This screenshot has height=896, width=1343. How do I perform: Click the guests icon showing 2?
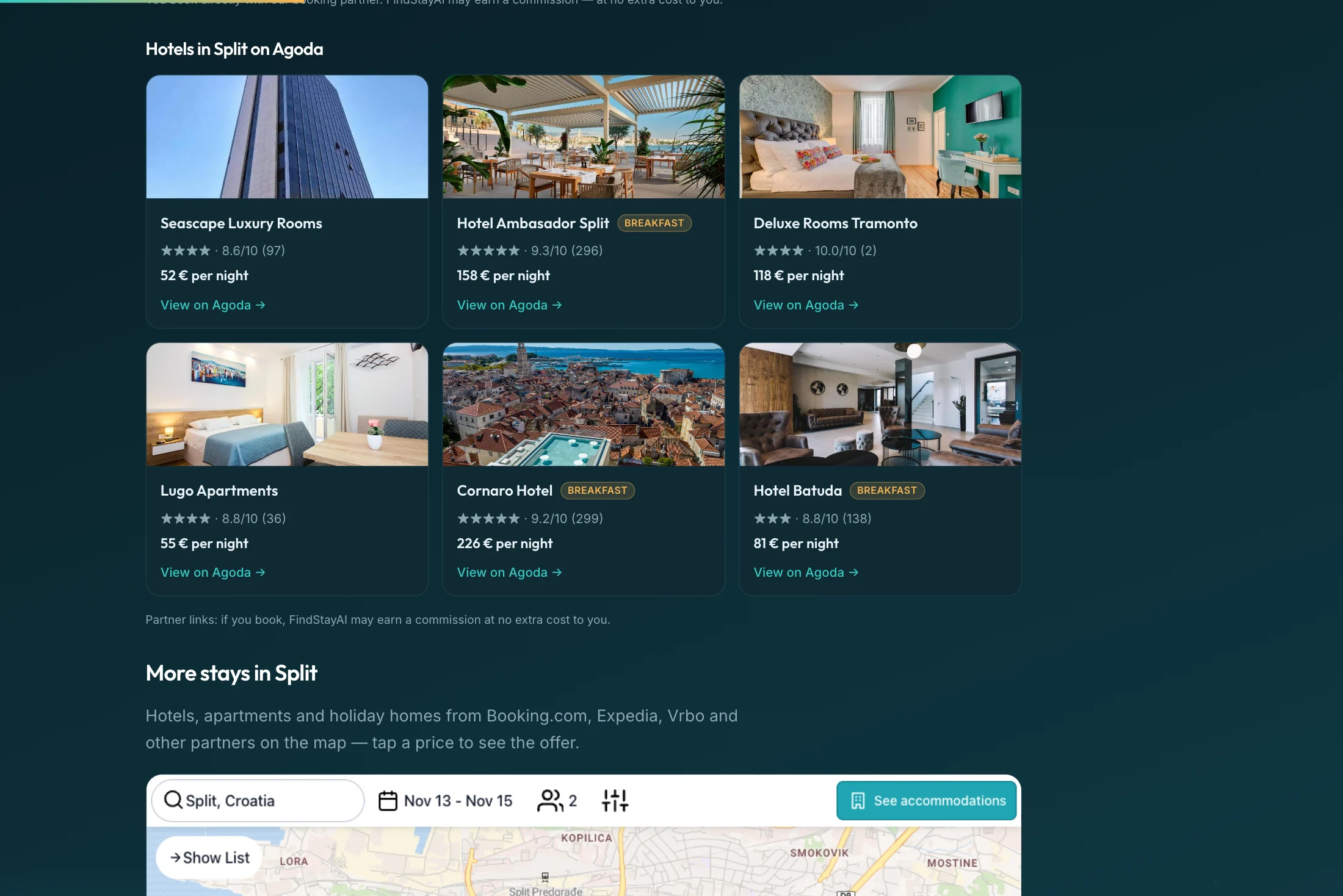pos(550,800)
